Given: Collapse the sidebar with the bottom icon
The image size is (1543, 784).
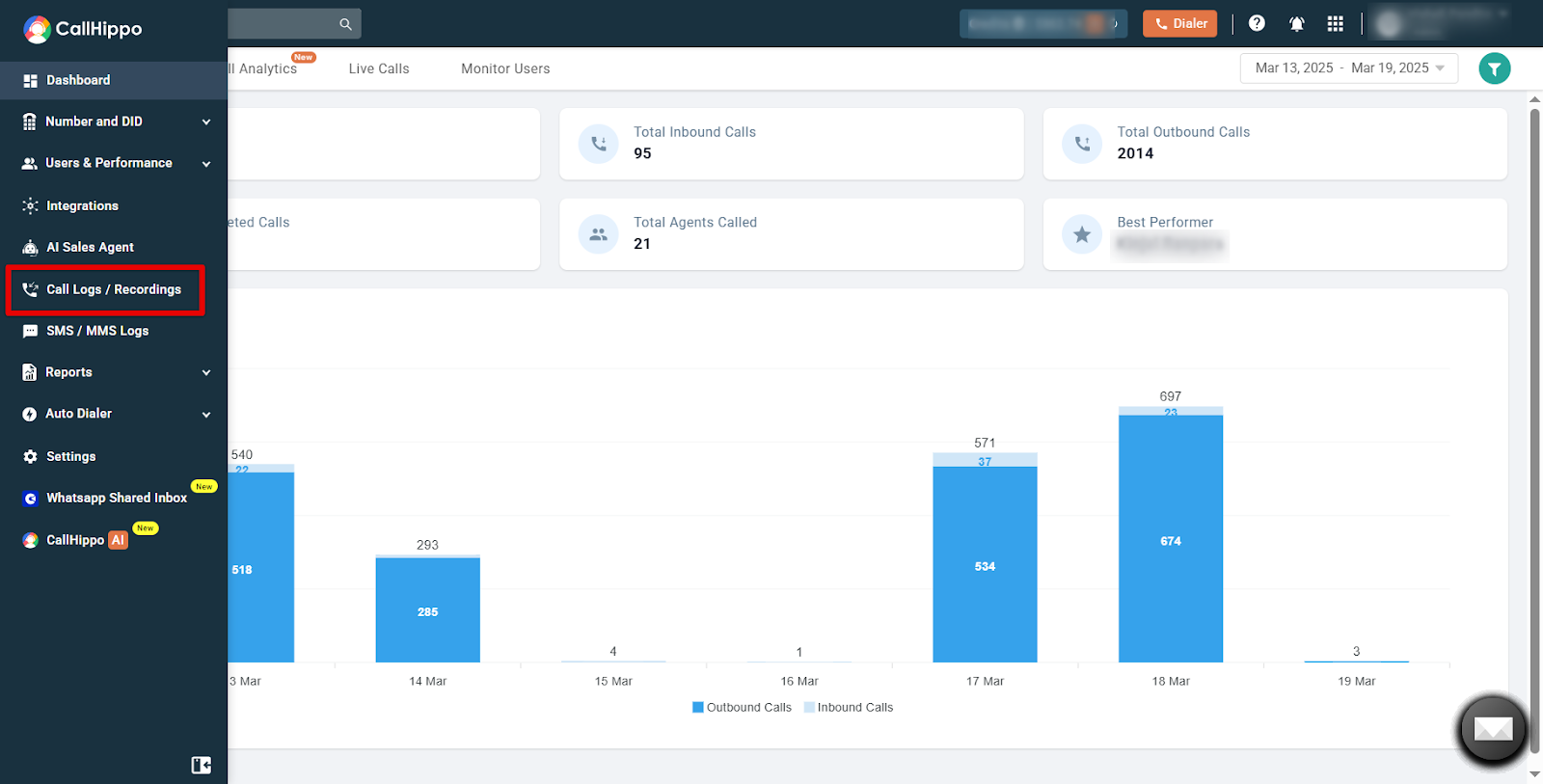Looking at the screenshot, I should coord(201,766).
